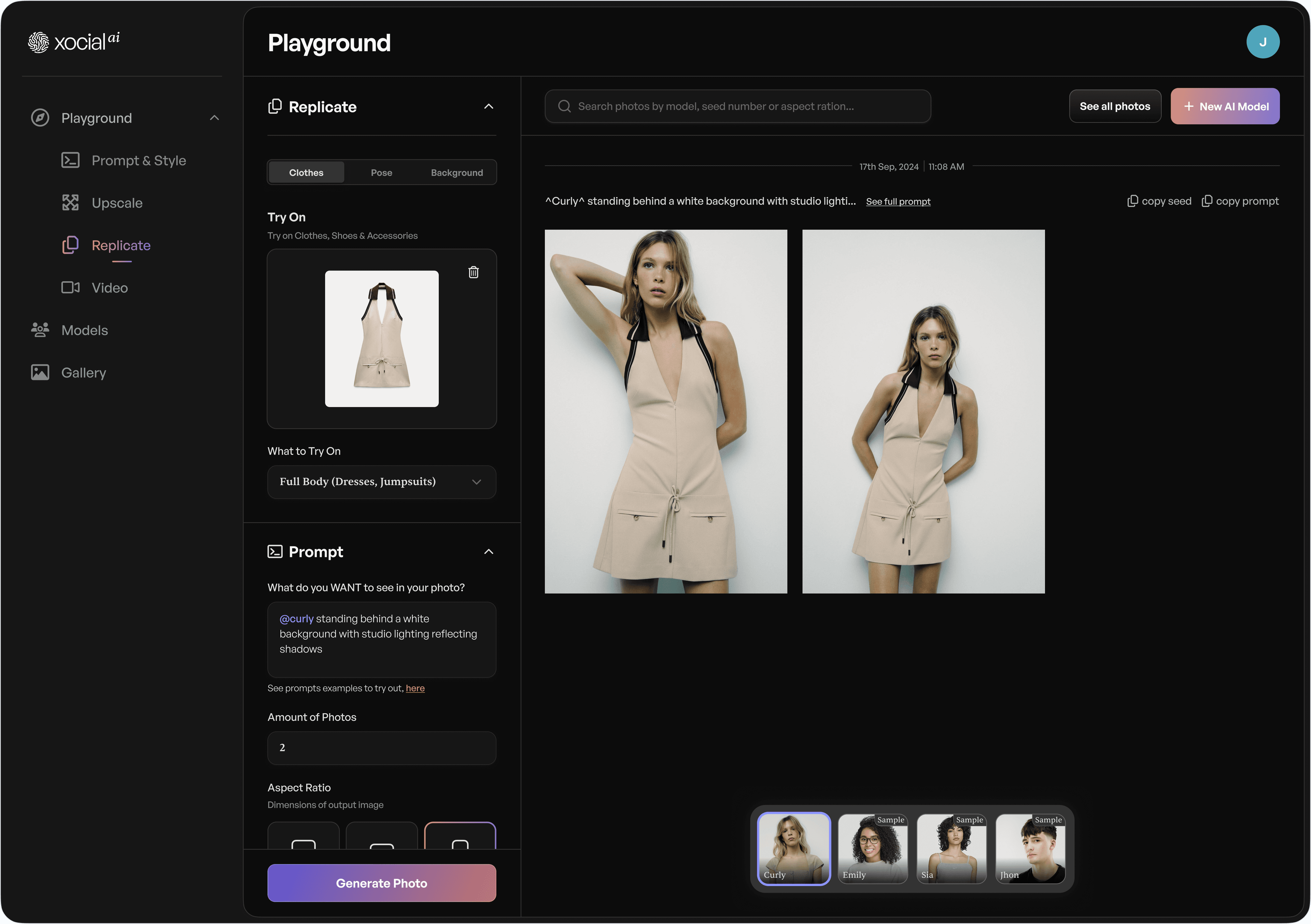Click the copy prompt icon

(1207, 201)
